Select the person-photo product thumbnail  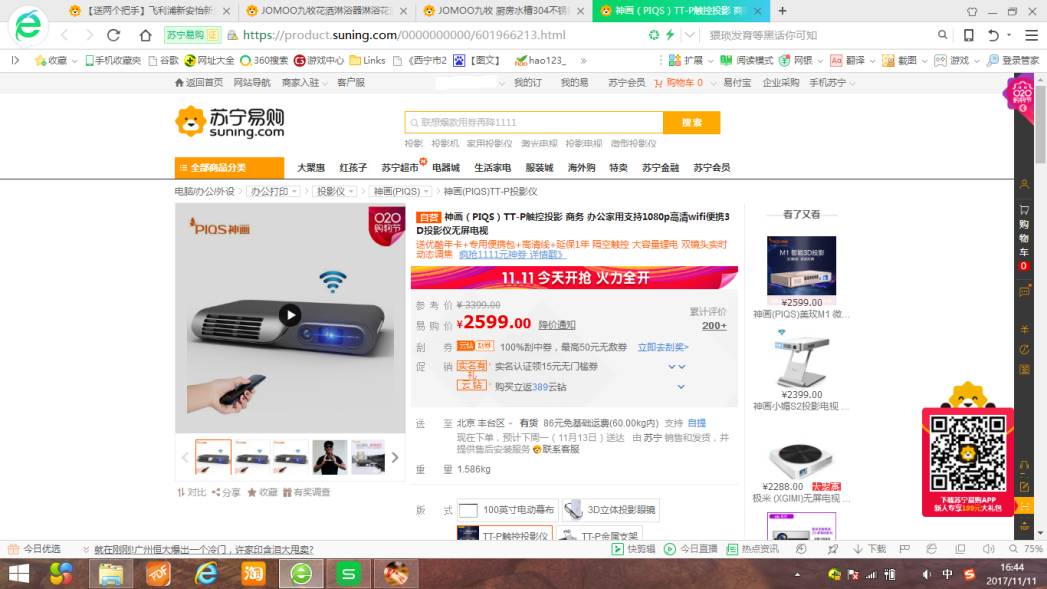coord(329,457)
